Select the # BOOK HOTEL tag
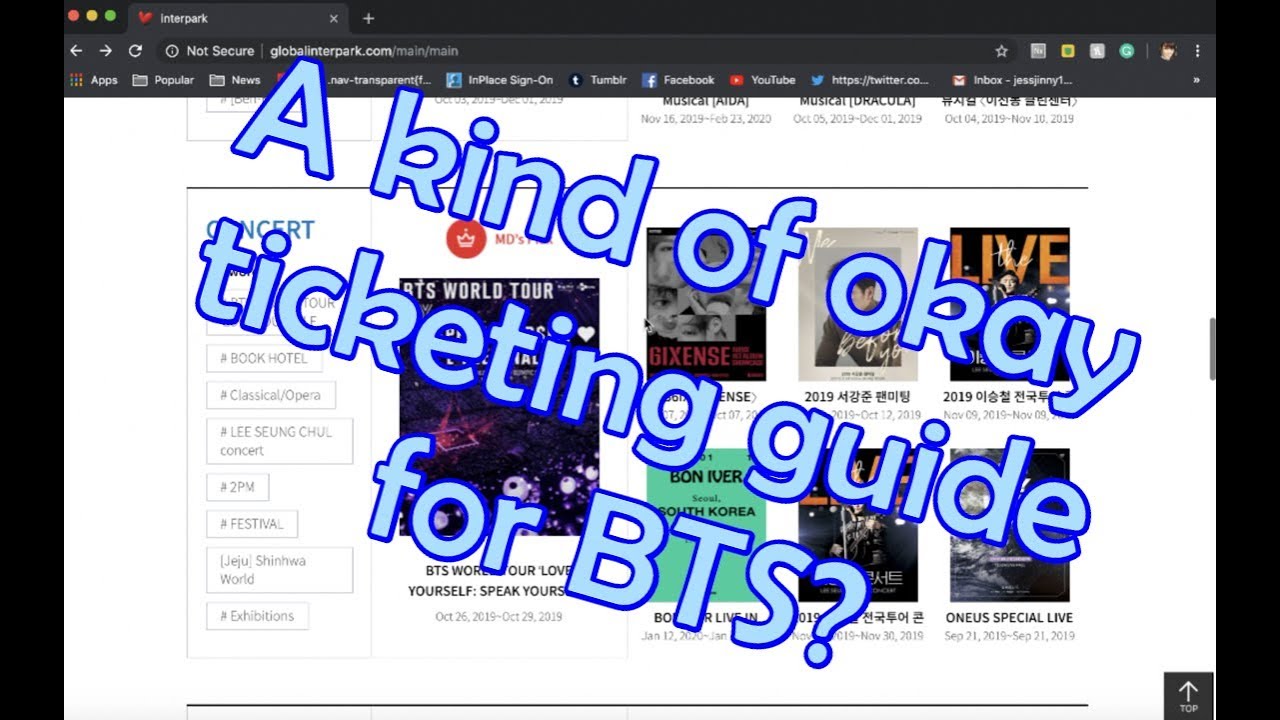Viewport: 1280px width, 720px height. [264, 358]
